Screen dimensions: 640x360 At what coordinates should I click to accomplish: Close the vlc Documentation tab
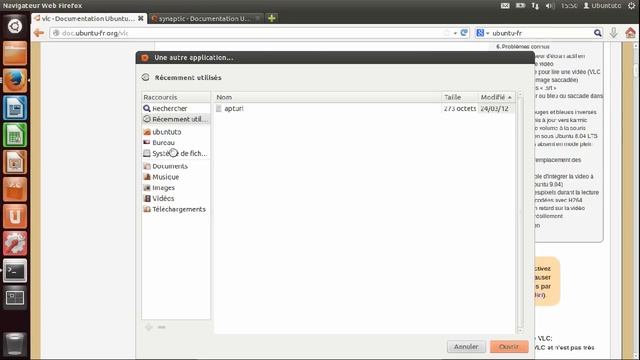[x=140, y=18]
